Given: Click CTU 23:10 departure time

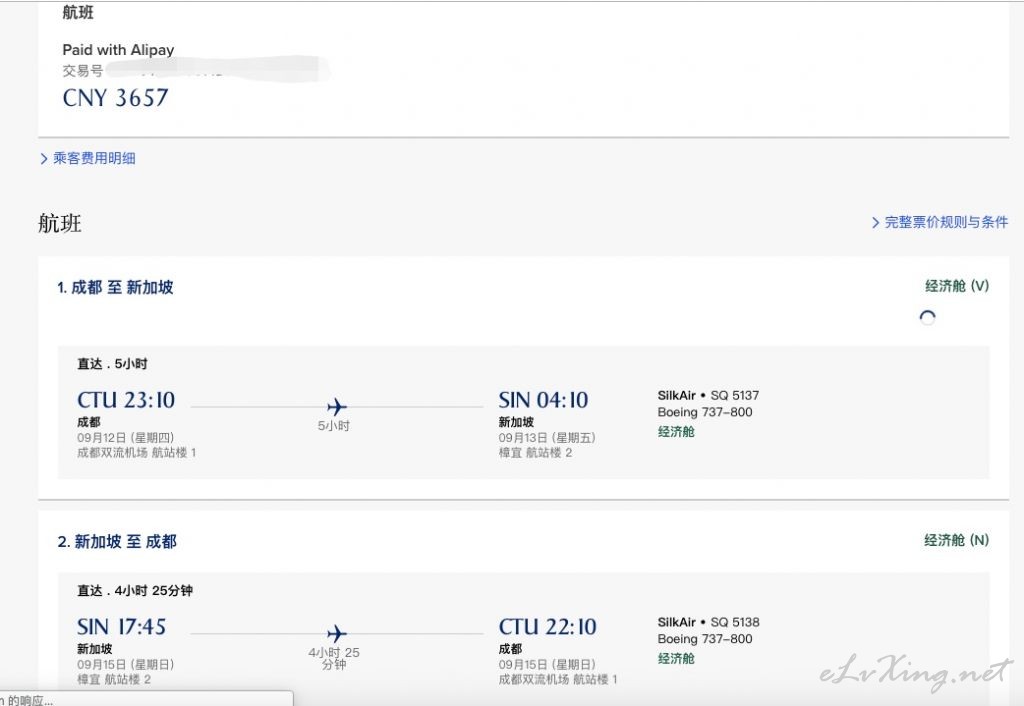Looking at the screenshot, I should 126,400.
